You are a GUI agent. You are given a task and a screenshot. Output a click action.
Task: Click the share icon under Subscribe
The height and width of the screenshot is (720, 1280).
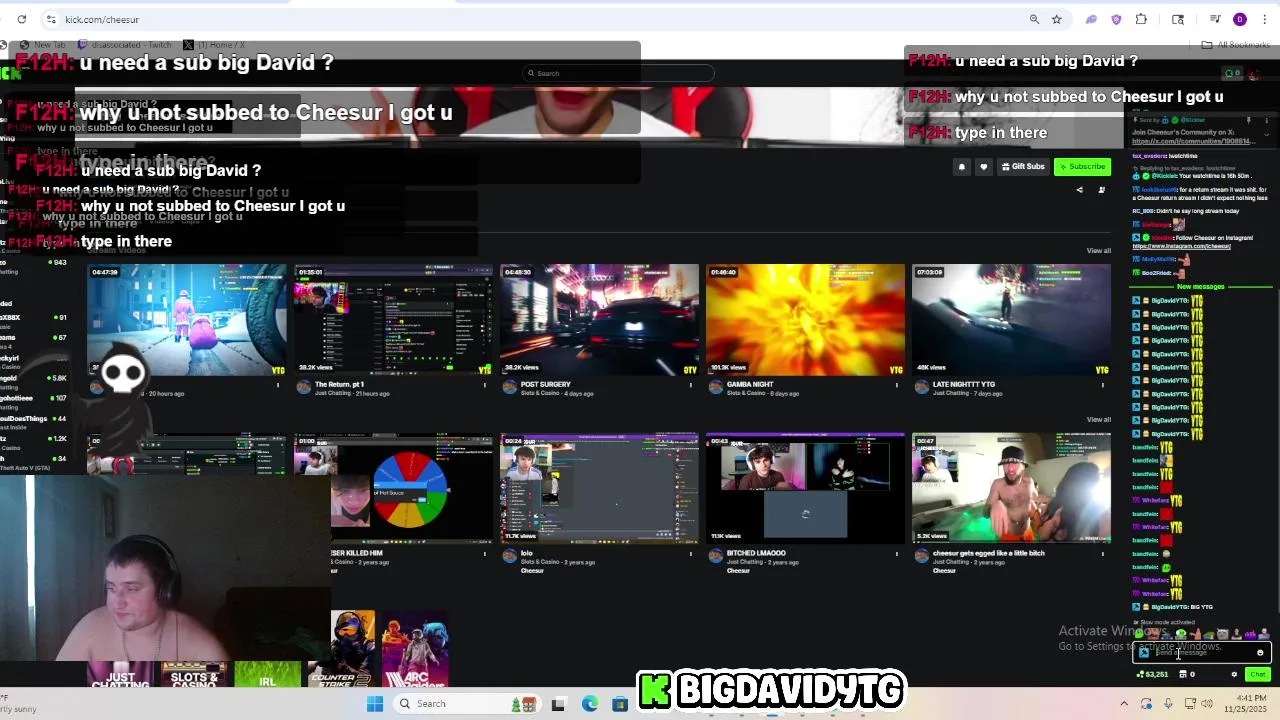click(1079, 190)
